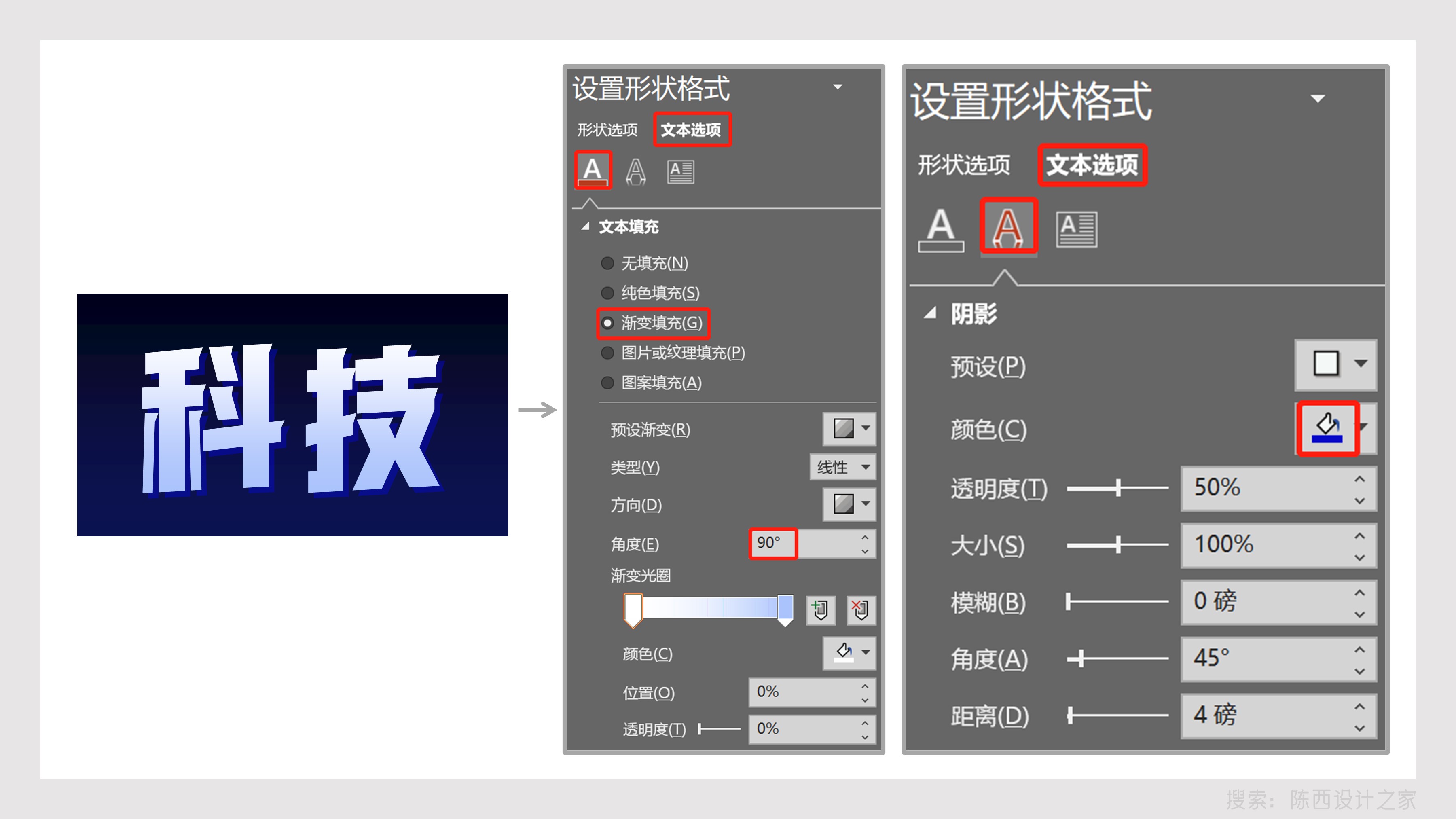Image resolution: width=1456 pixels, height=819 pixels.
Task: Select 渐变填充(G) radio button
Action: click(x=607, y=323)
